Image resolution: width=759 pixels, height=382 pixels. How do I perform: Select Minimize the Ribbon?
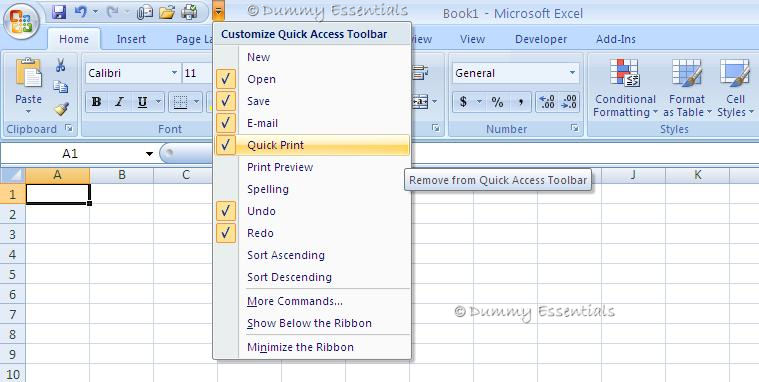(x=312, y=347)
